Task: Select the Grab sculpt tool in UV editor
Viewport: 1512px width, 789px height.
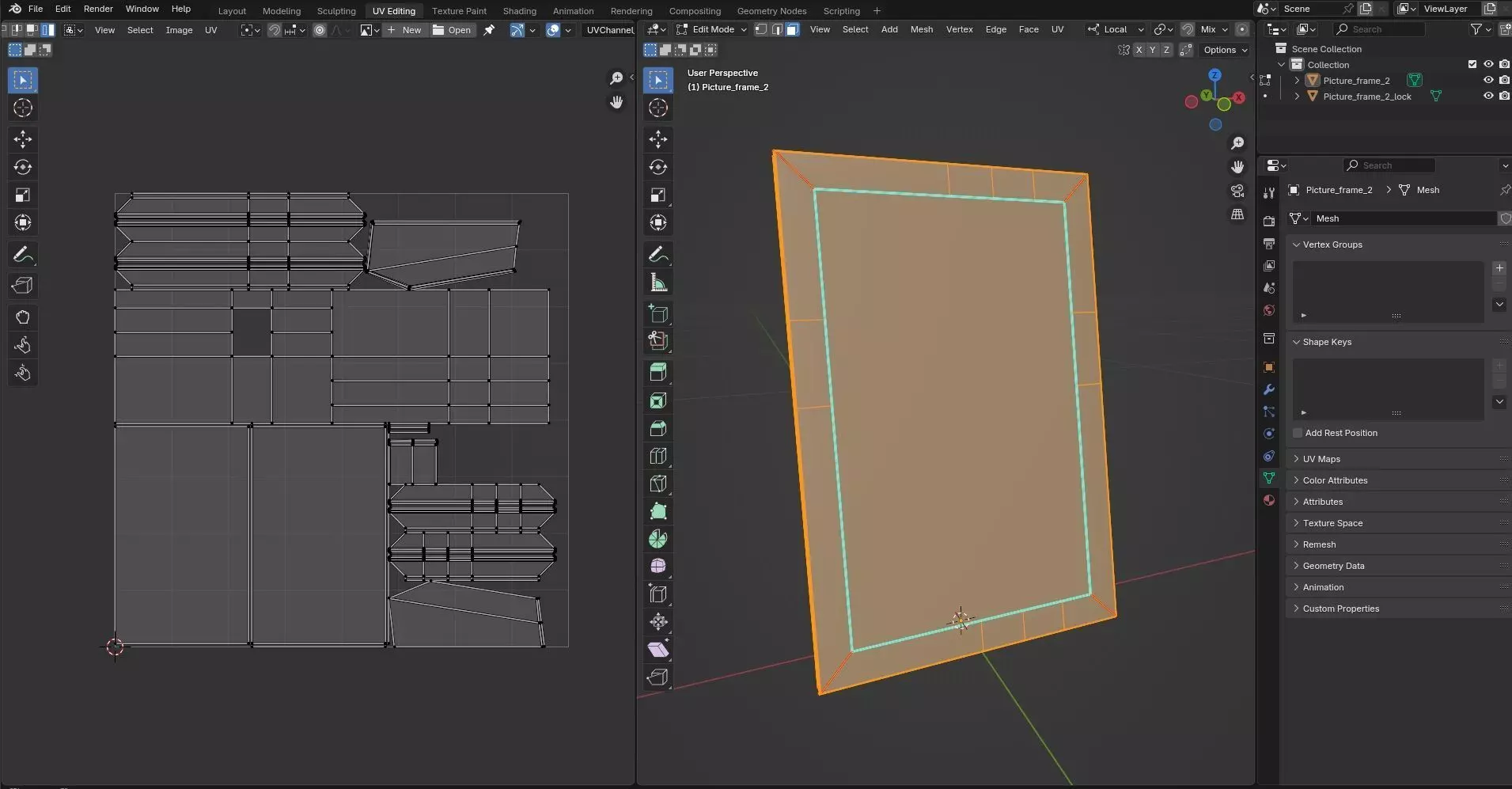Action: point(23,317)
